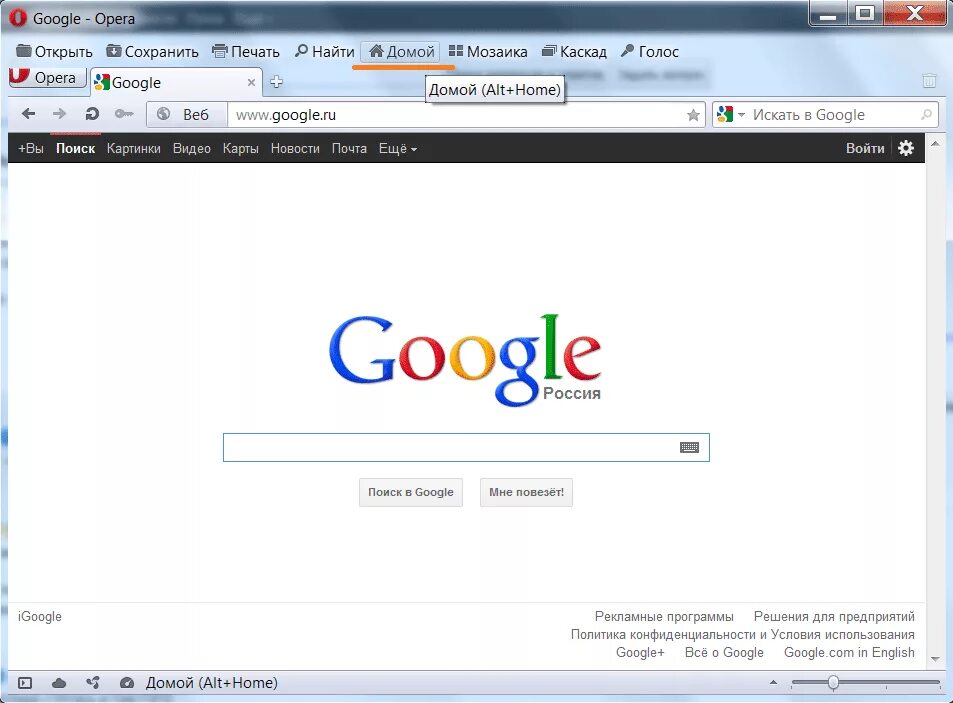Viewport: 953px width, 703px height.
Task: Click the Веб site badge
Action: point(187,114)
